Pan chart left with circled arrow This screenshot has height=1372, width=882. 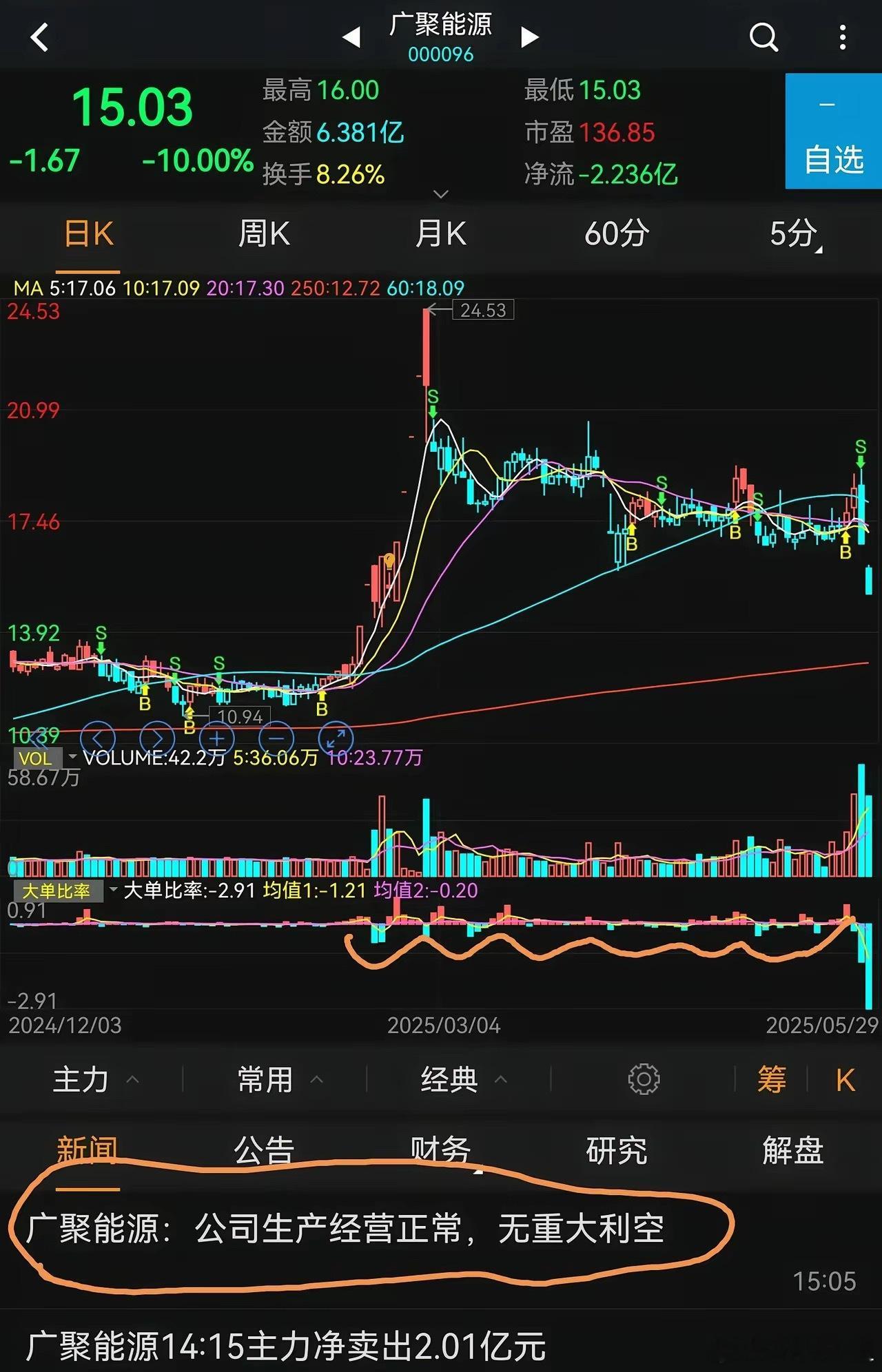[98, 739]
